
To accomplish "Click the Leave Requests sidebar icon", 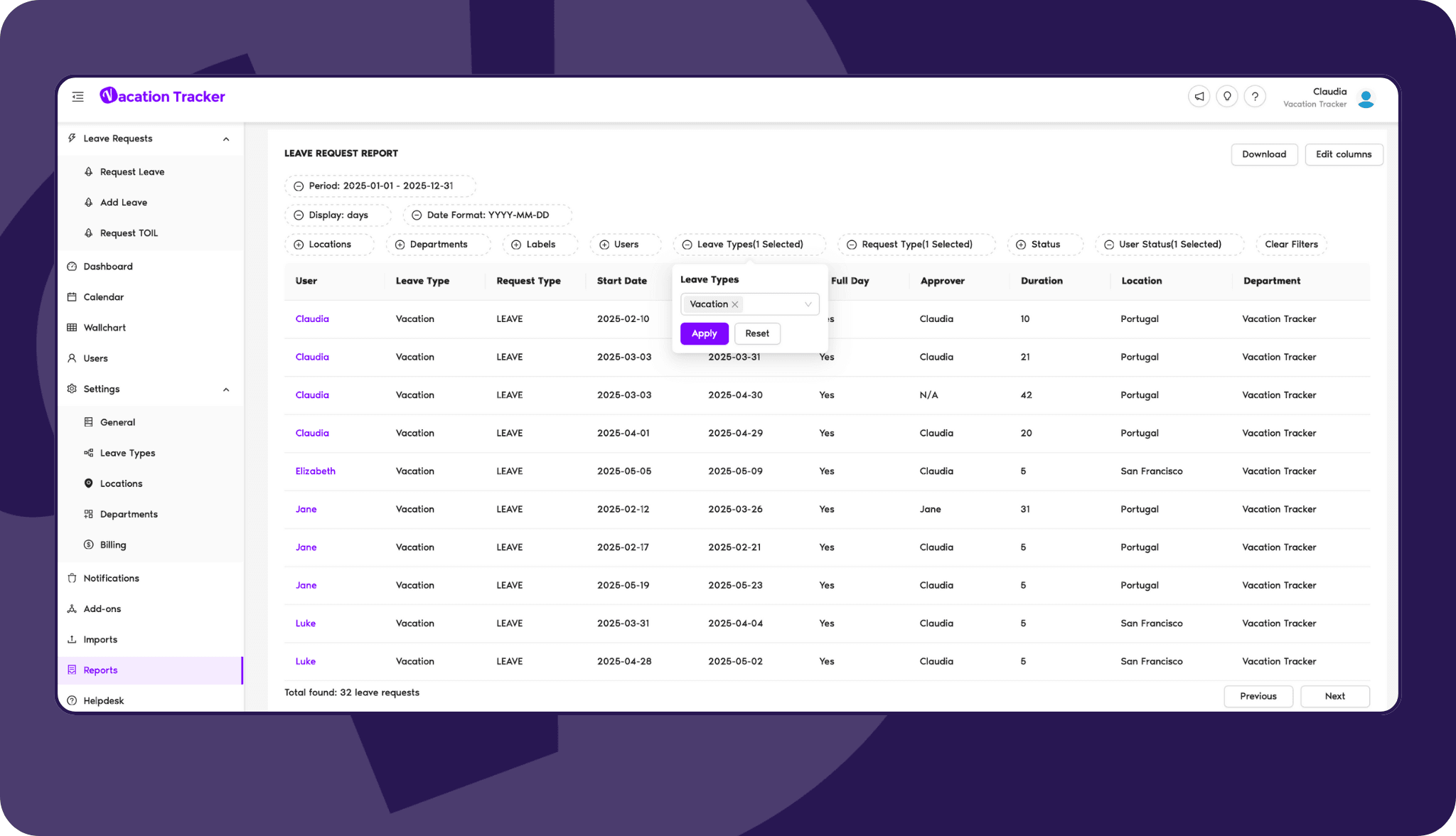I will click(x=73, y=138).
